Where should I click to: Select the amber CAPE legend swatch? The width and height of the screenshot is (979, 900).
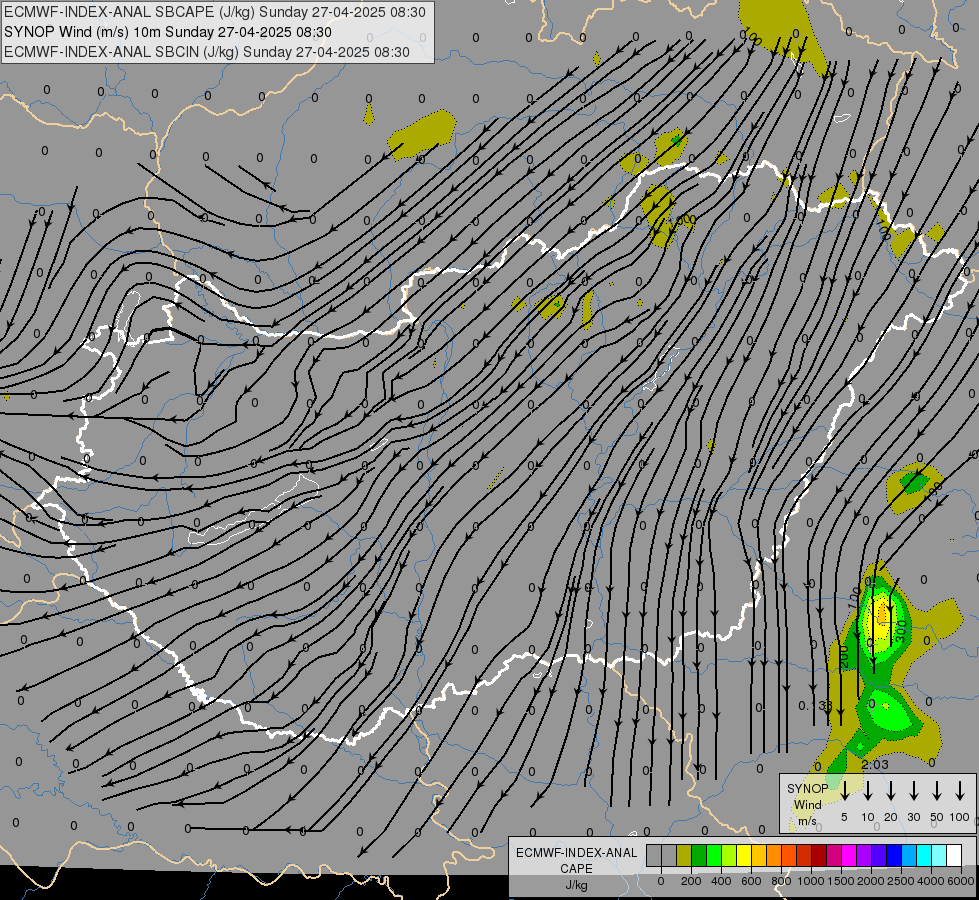pyautogui.click(x=759, y=855)
